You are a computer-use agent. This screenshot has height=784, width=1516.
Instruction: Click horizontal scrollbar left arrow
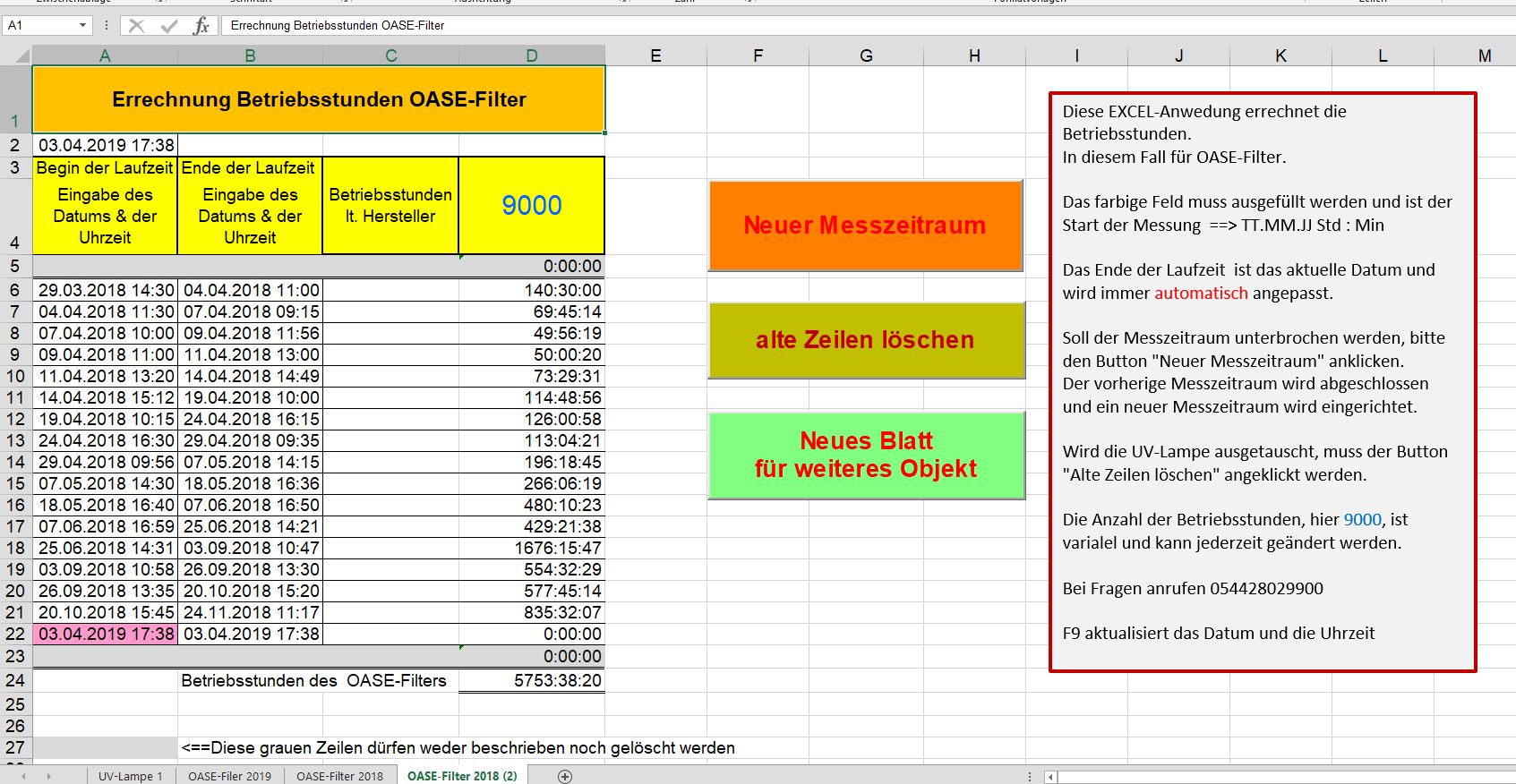(x=1050, y=777)
